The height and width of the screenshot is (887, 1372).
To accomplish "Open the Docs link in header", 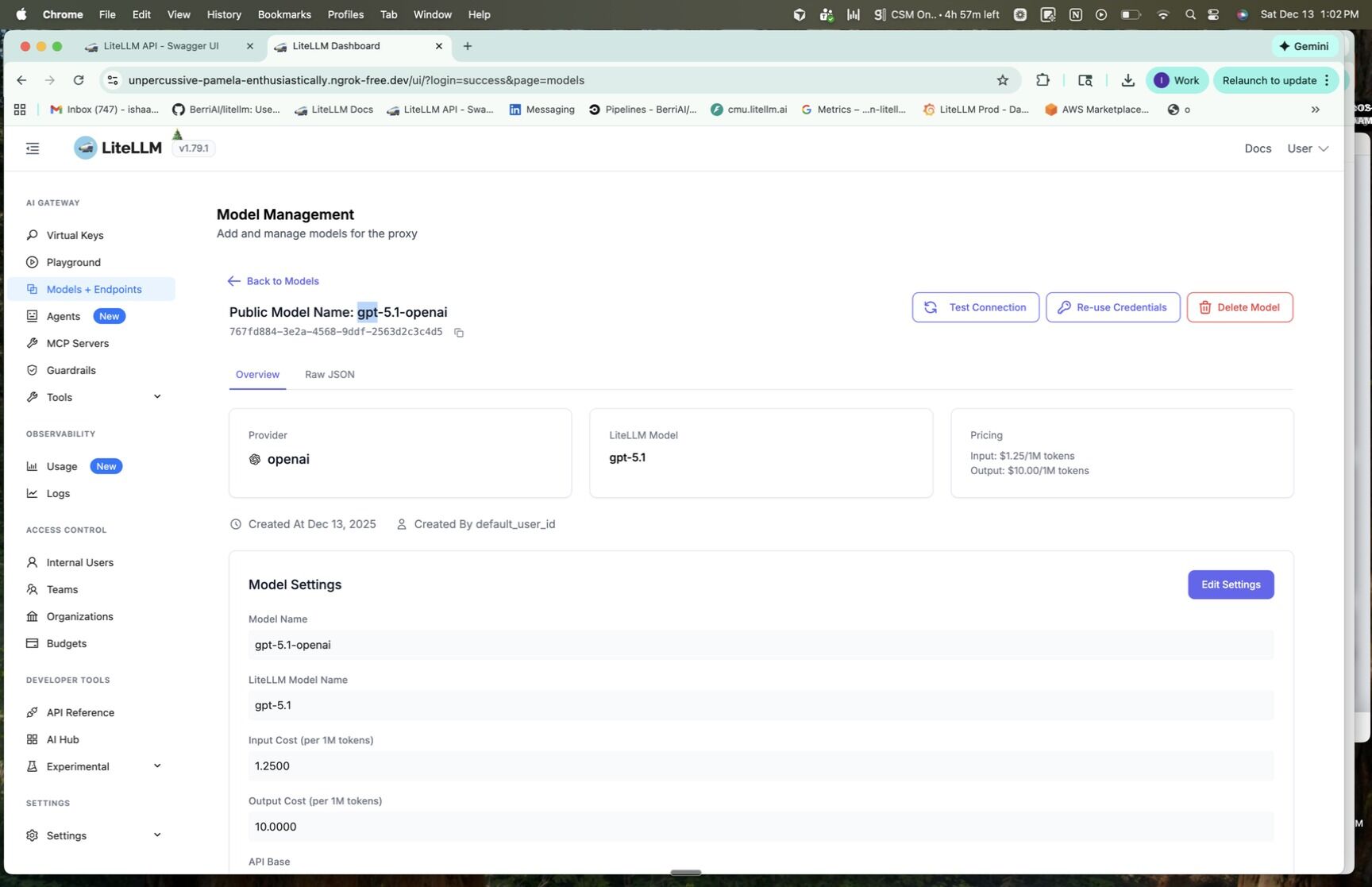I will (1258, 148).
